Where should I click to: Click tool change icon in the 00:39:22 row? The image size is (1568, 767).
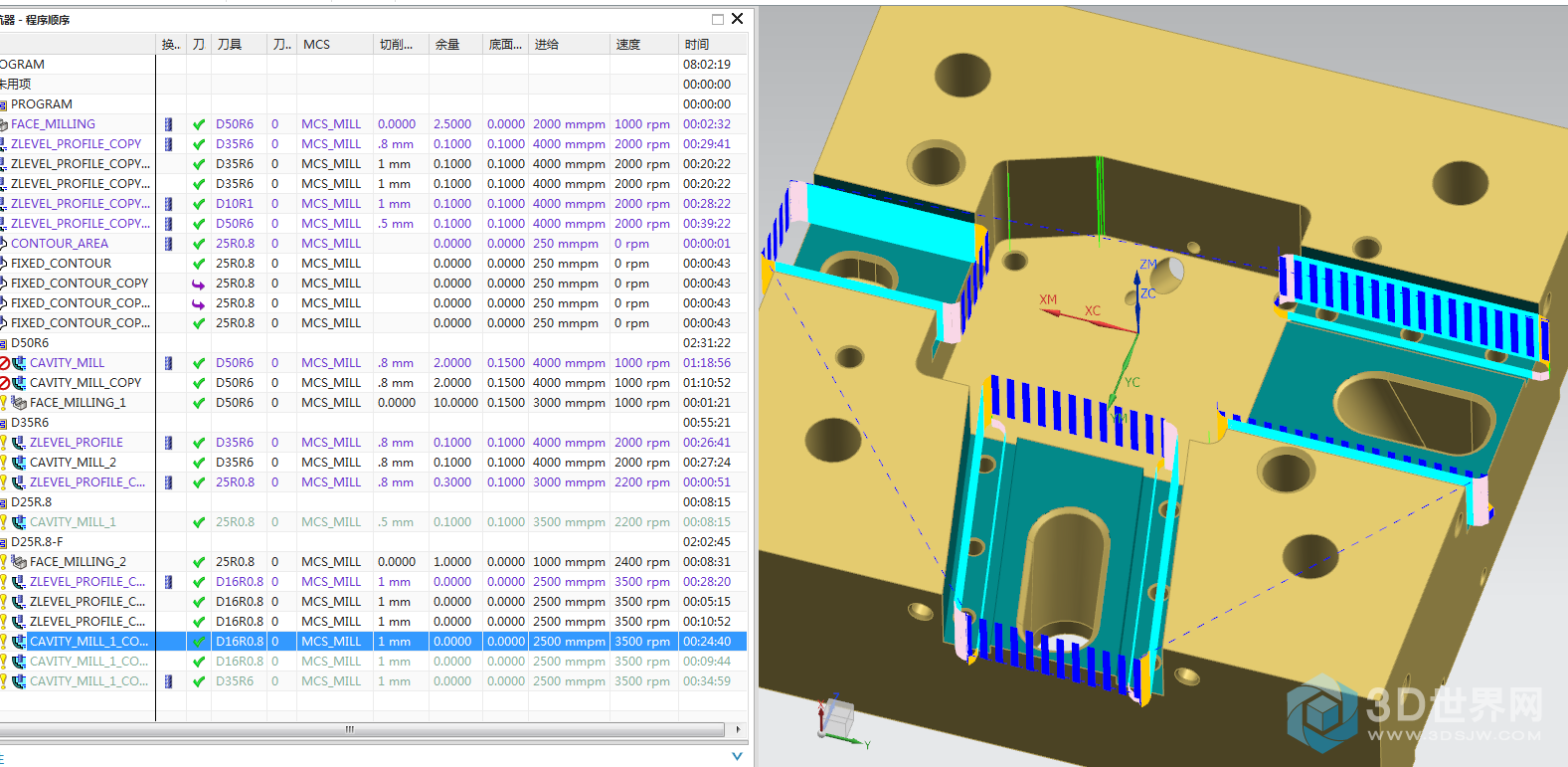click(169, 224)
